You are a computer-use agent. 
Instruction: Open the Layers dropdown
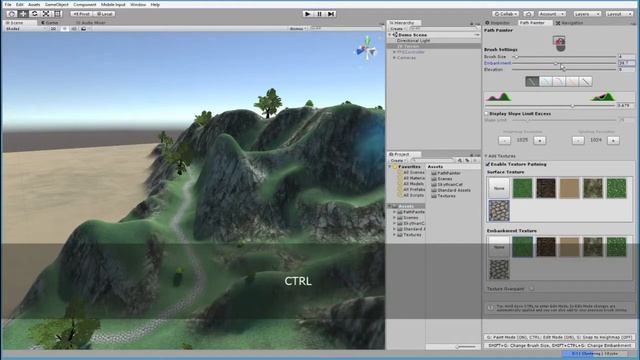tap(587, 14)
